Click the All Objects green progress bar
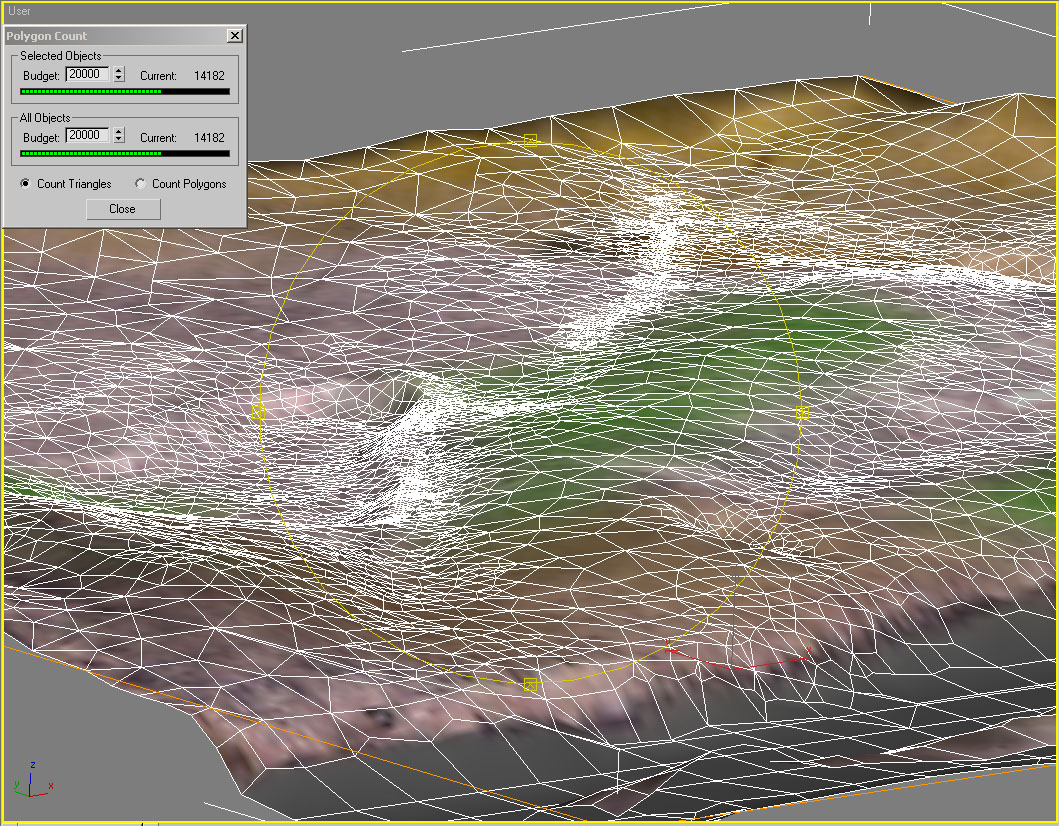Screen dimensions: 1059x826 (125, 154)
